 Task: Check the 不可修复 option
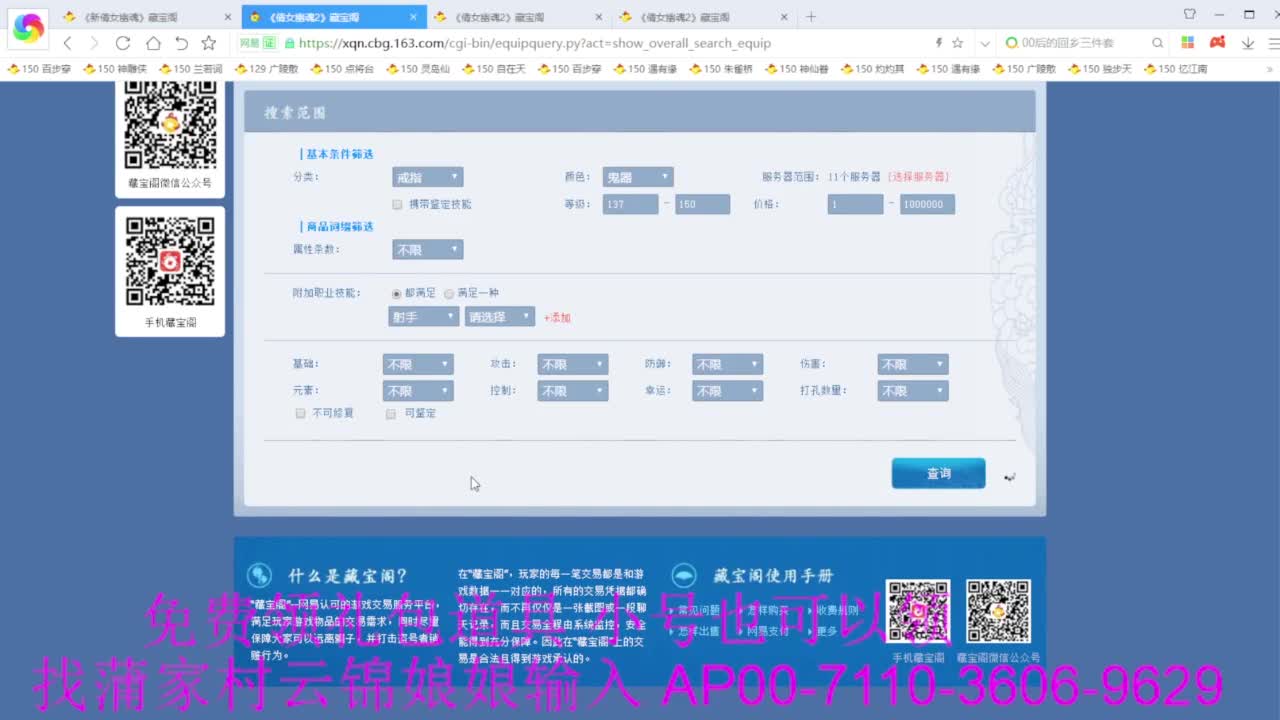[300, 413]
